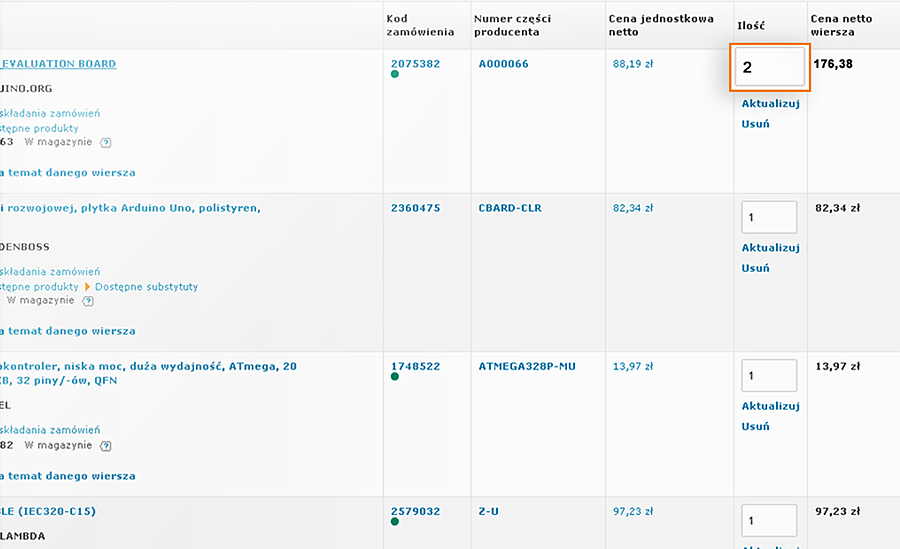The image size is (900, 549).
Task: Remove the ATMEGA328P-MU item with Usuń
Action: point(755,426)
